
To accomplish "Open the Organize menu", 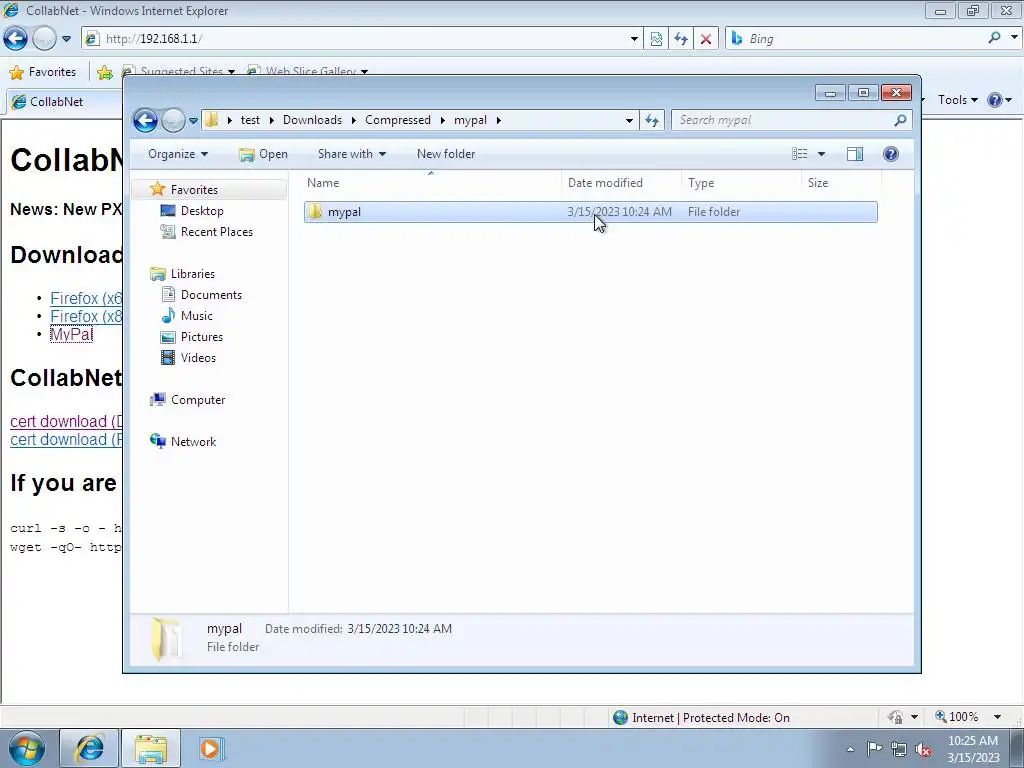I will [178, 154].
